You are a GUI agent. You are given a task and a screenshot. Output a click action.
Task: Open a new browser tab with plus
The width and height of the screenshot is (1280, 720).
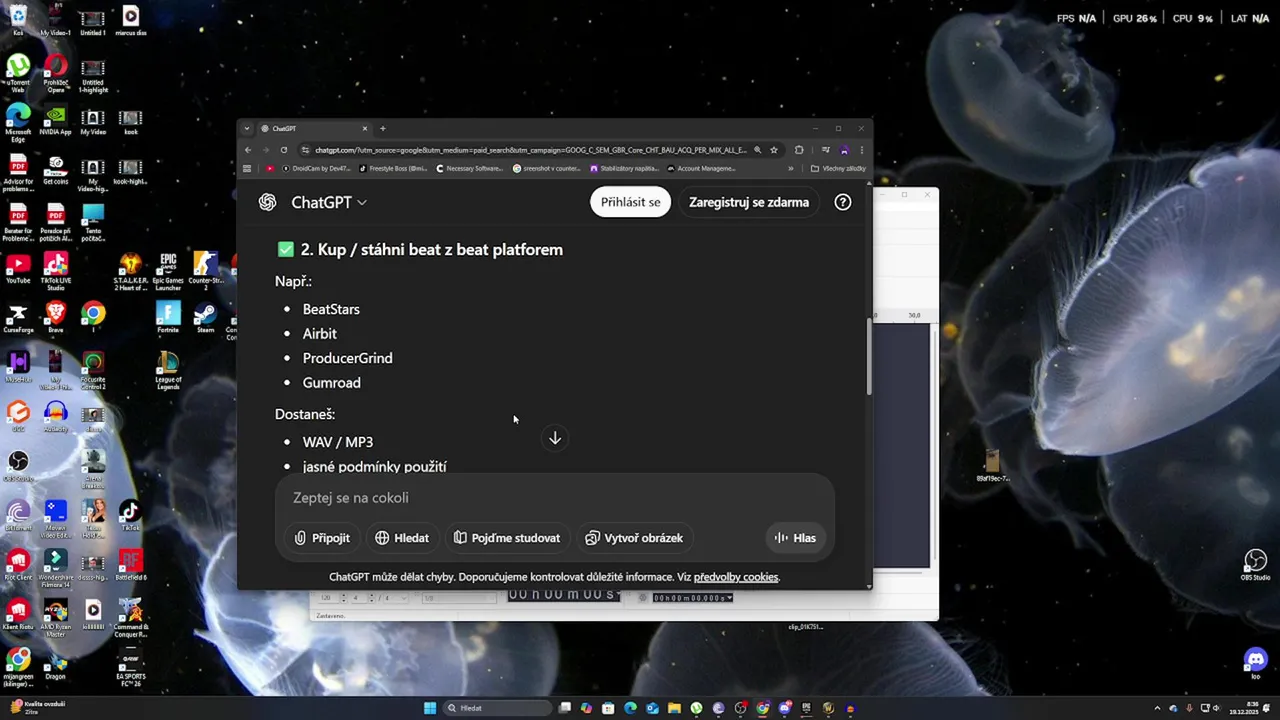tap(382, 128)
